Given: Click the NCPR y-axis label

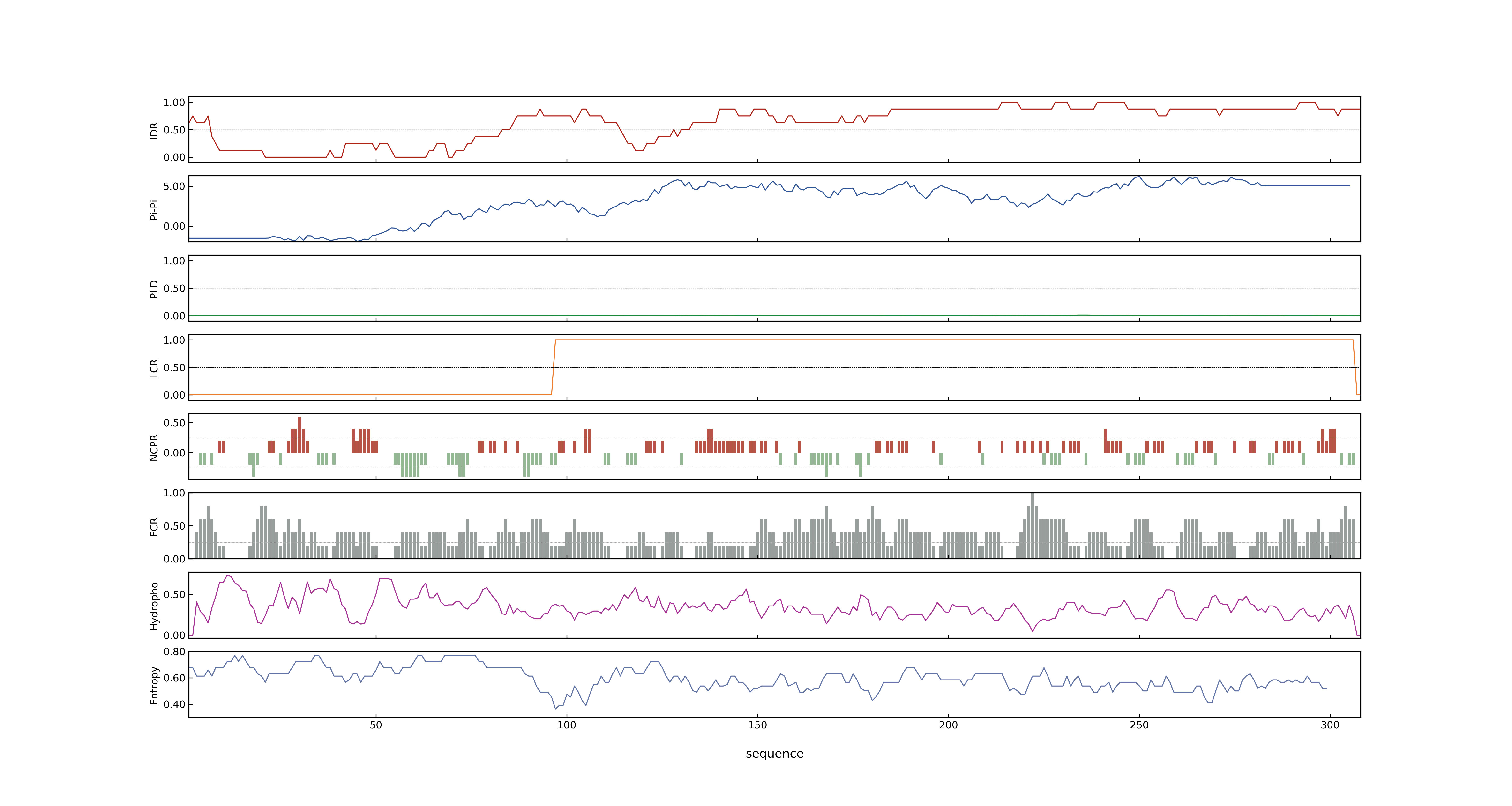Looking at the screenshot, I should click(154, 447).
